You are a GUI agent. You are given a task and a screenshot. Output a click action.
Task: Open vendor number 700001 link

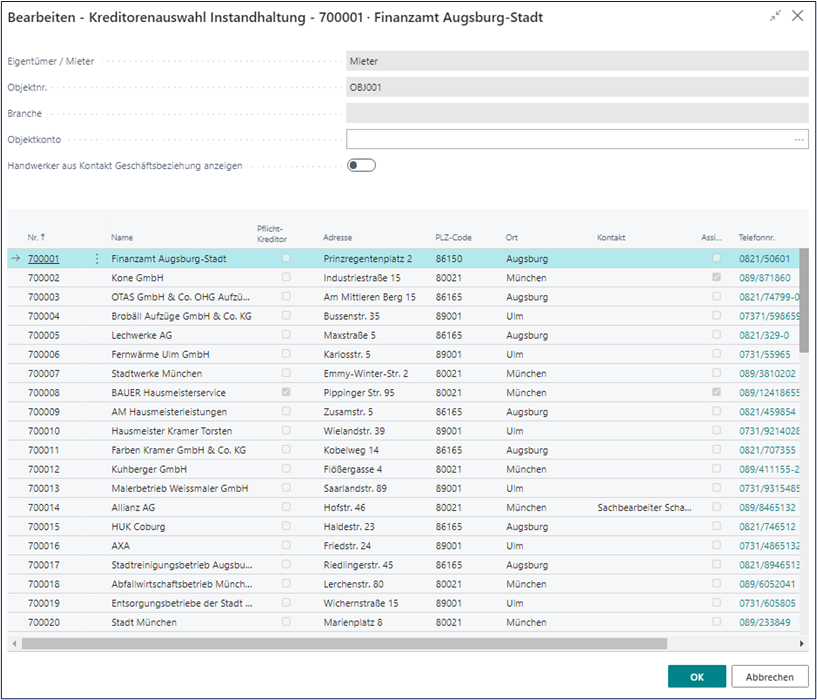[44, 259]
